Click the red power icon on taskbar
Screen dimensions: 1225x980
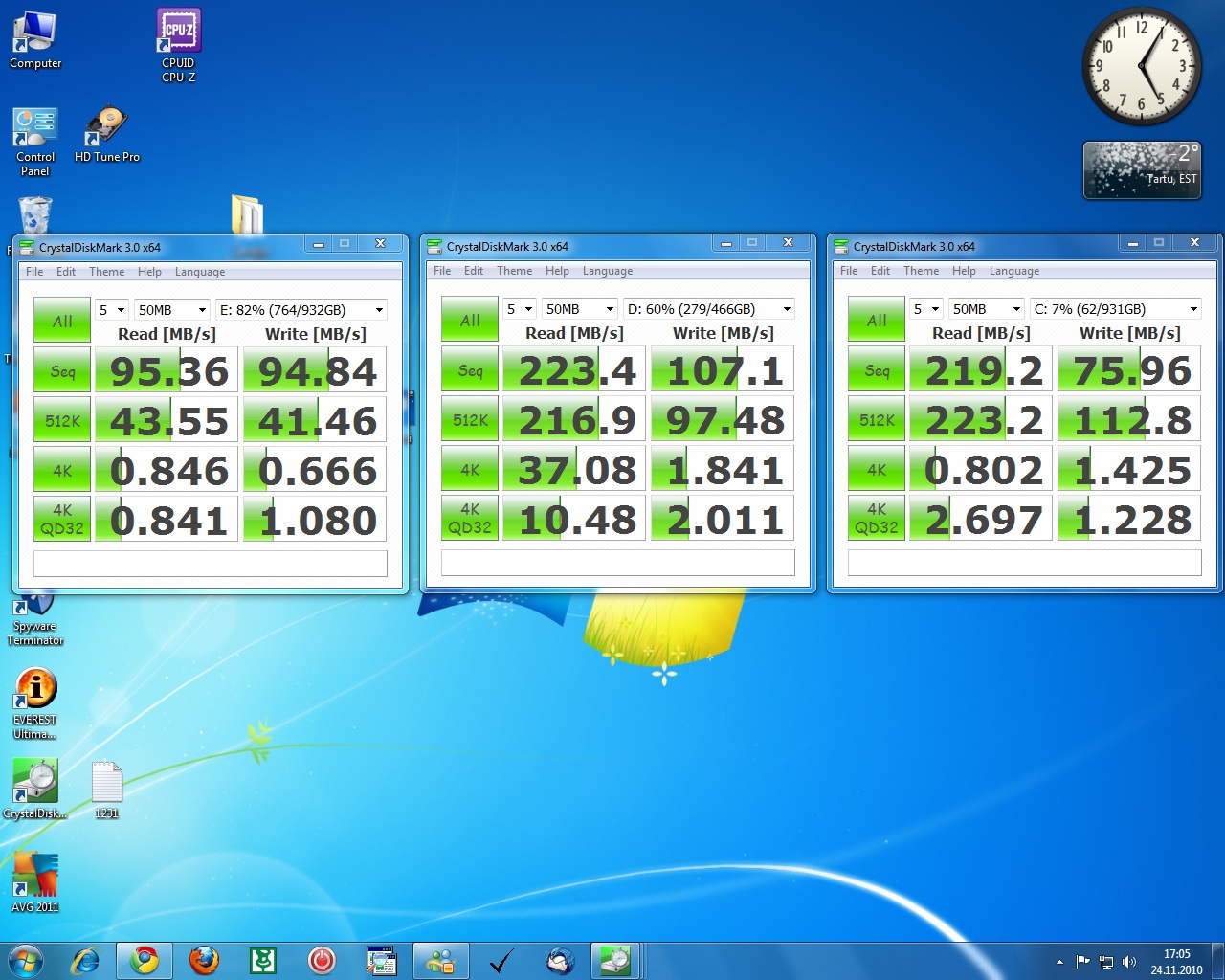322,960
